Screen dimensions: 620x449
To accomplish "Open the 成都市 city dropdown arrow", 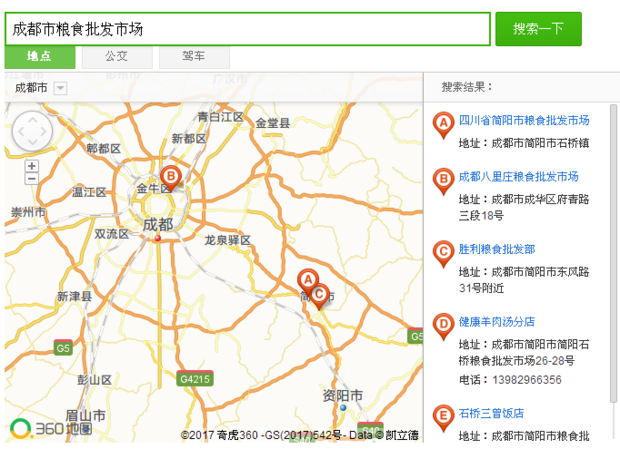I will (x=60, y=88).
